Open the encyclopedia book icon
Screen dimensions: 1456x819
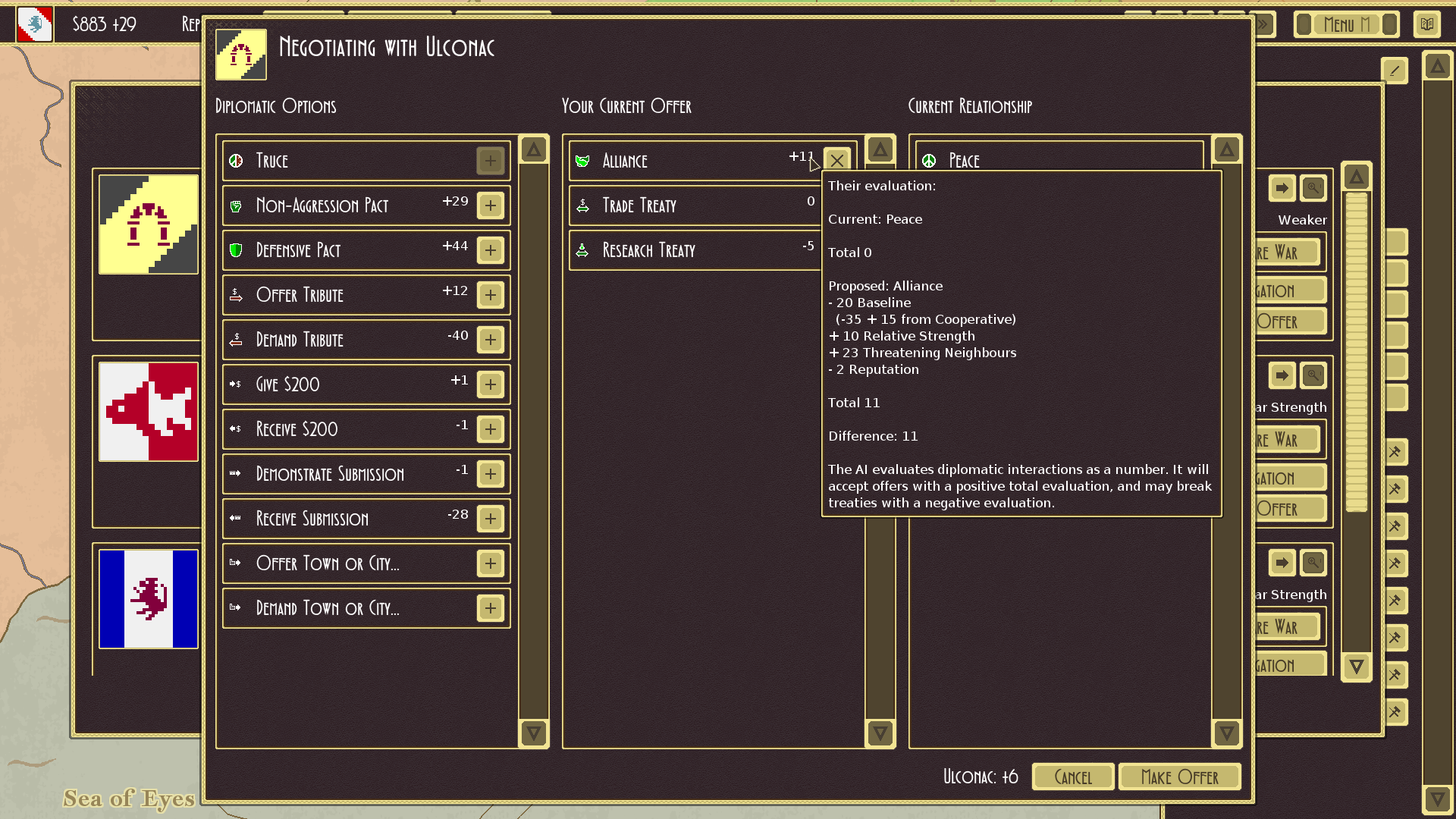click(x=1427, y=24)
